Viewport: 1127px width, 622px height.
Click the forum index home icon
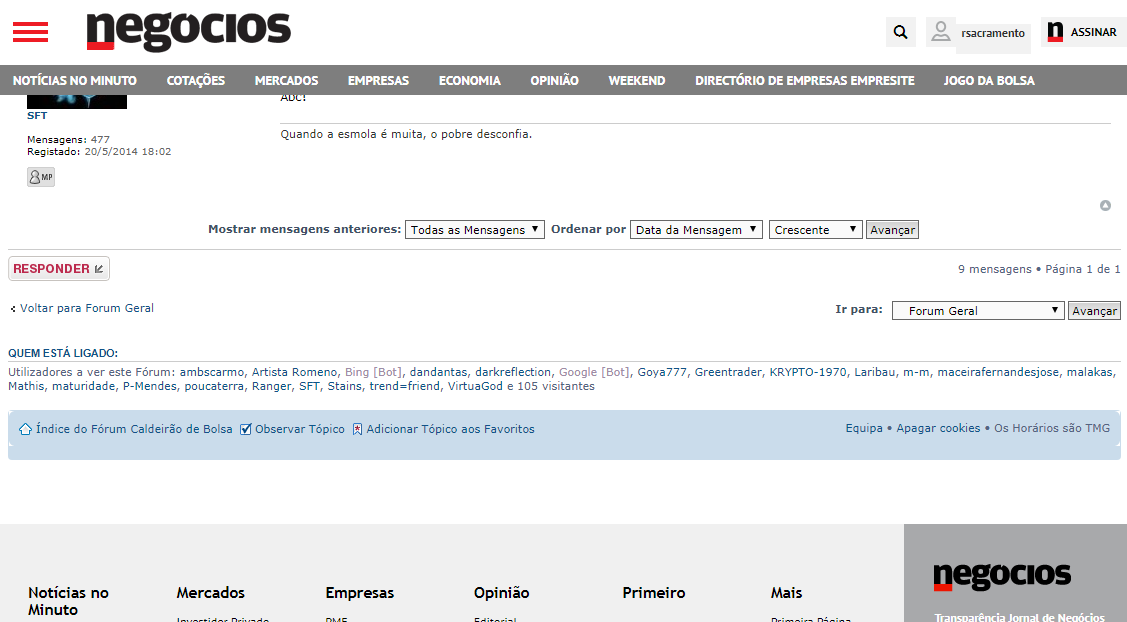(x=25, y=429)
